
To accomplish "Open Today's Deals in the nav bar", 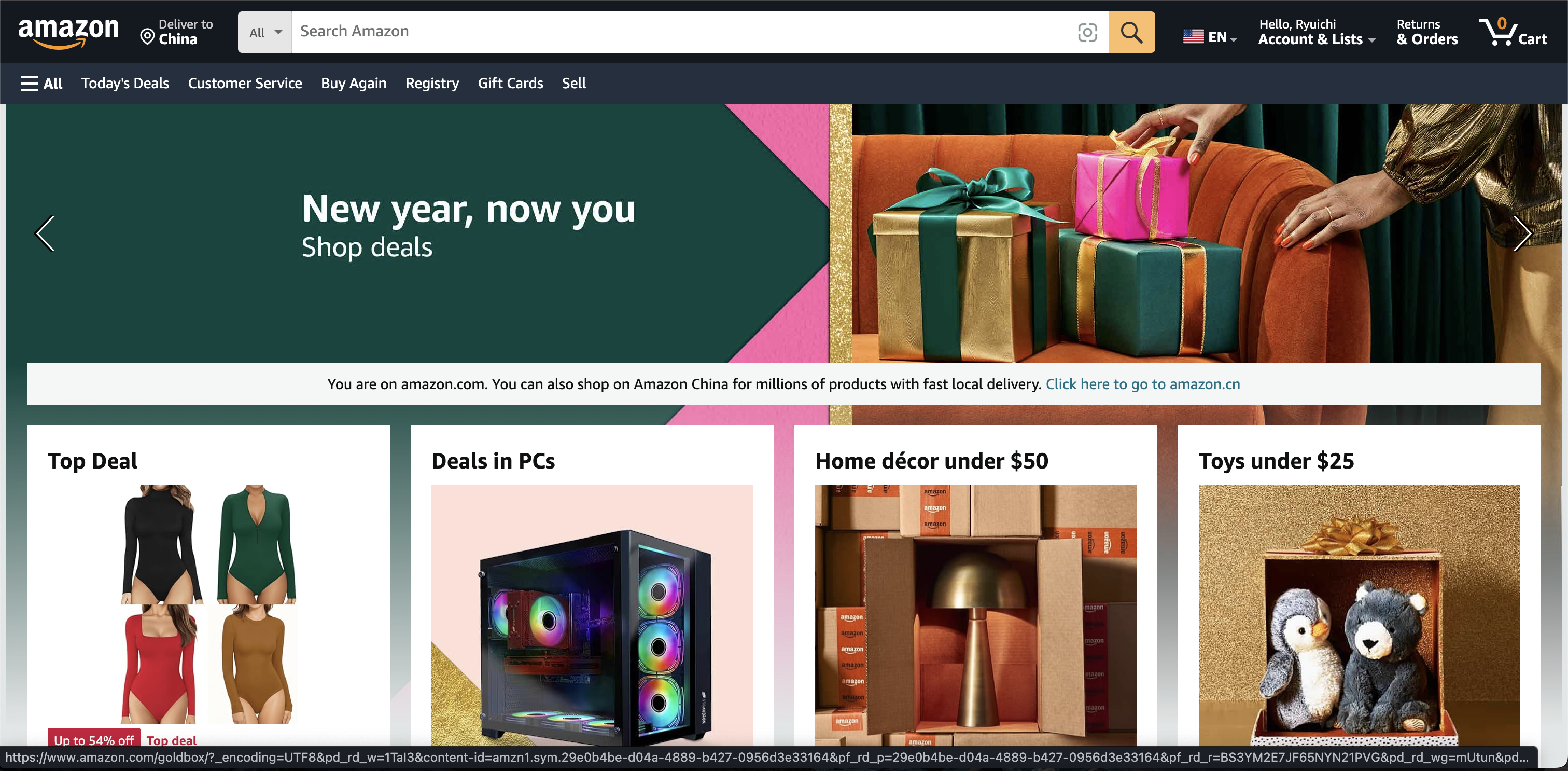I will [125, 84].
